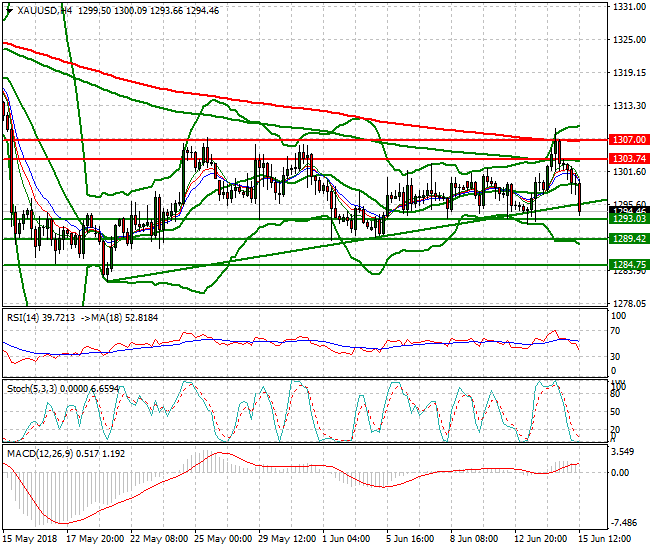Click the 1319.15 price axis value
Viewport: 650px width, 550px height.
[629, 73]
